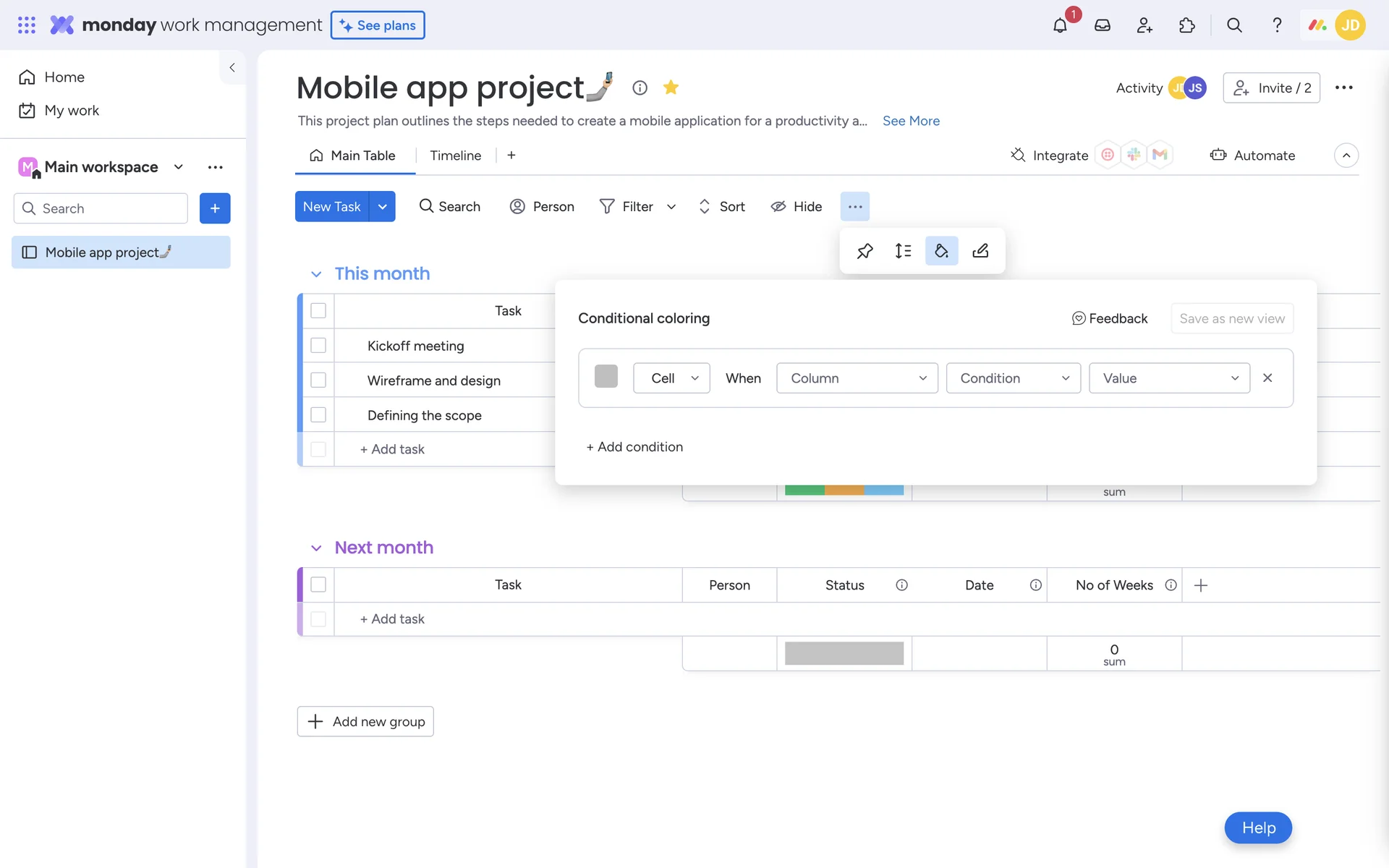Image resolution: width=1389 pixels, height=868 pixels.
Task: Collapse the Next month group
Action: tap(316, 548)
